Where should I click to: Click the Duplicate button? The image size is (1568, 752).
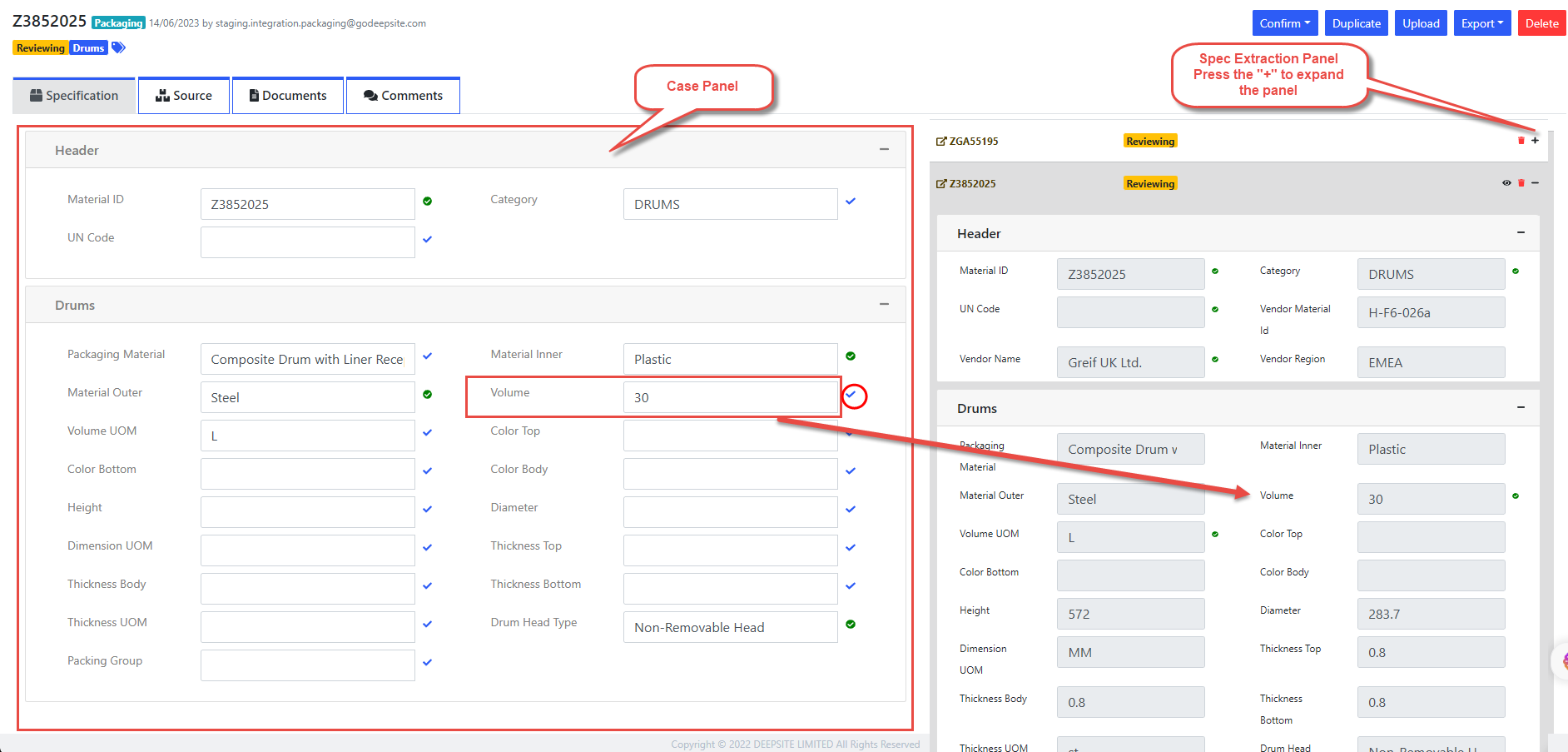(1356, 23)
